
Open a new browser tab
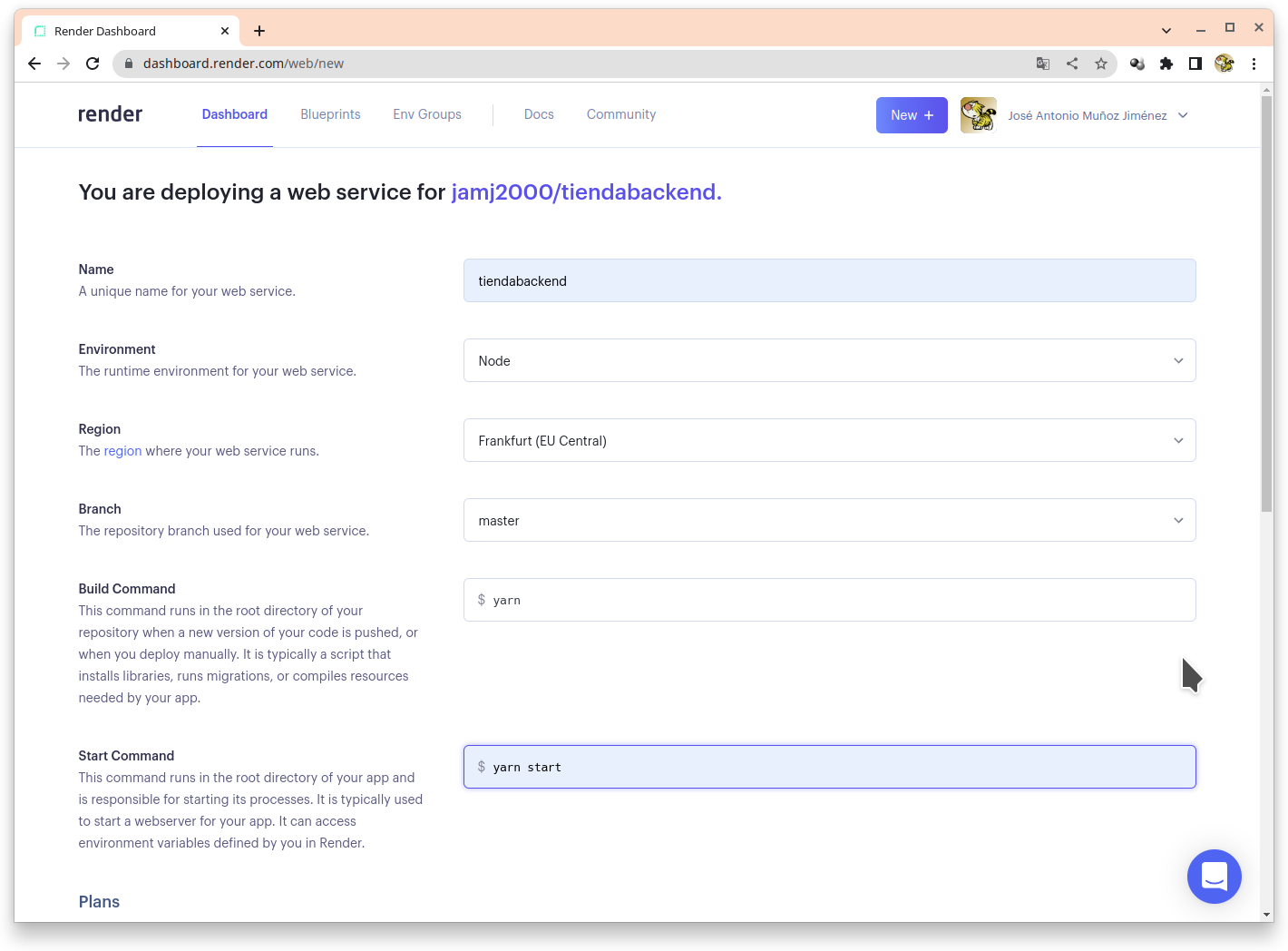259,31
